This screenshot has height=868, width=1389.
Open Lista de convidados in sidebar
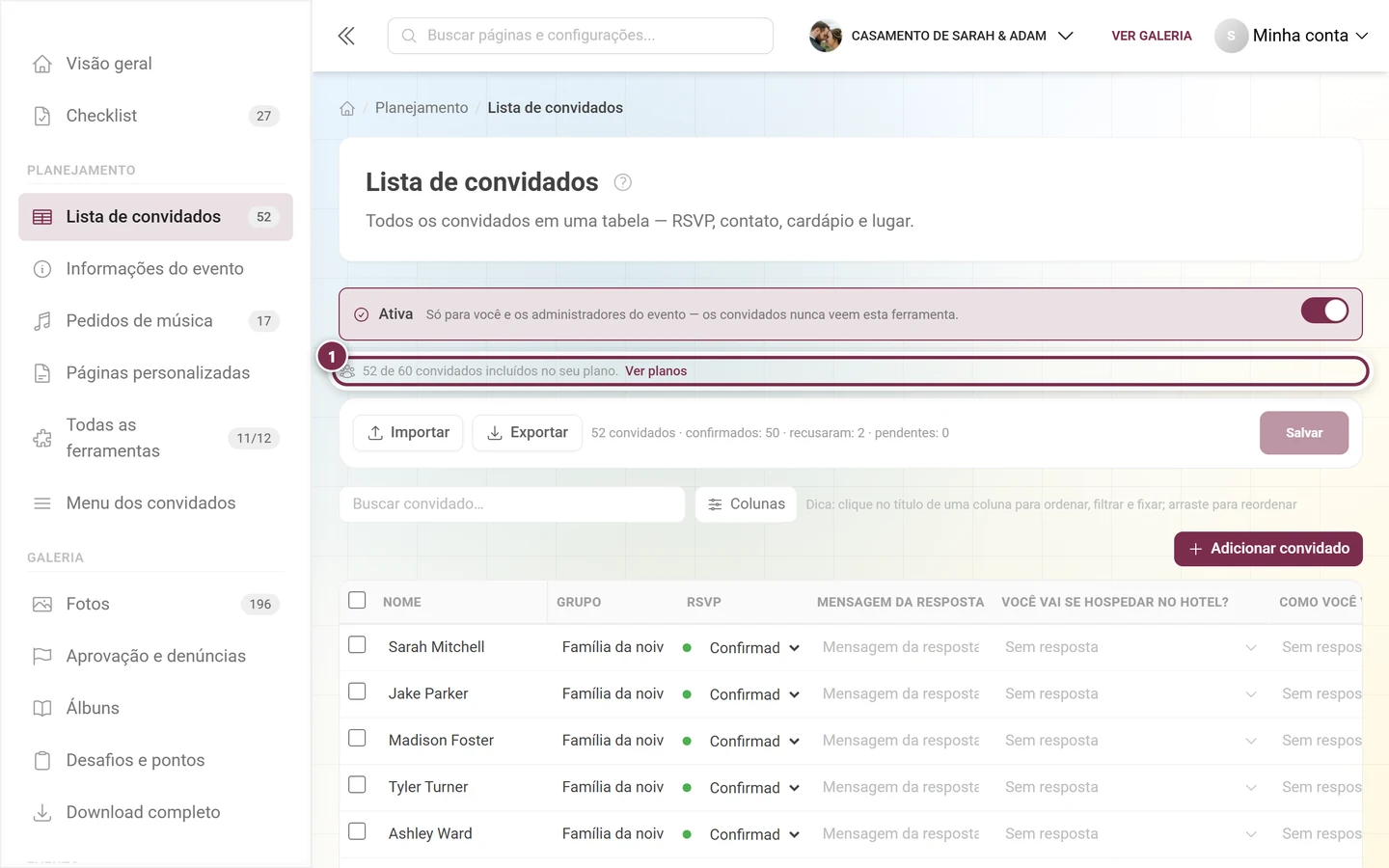click(155, 217)
